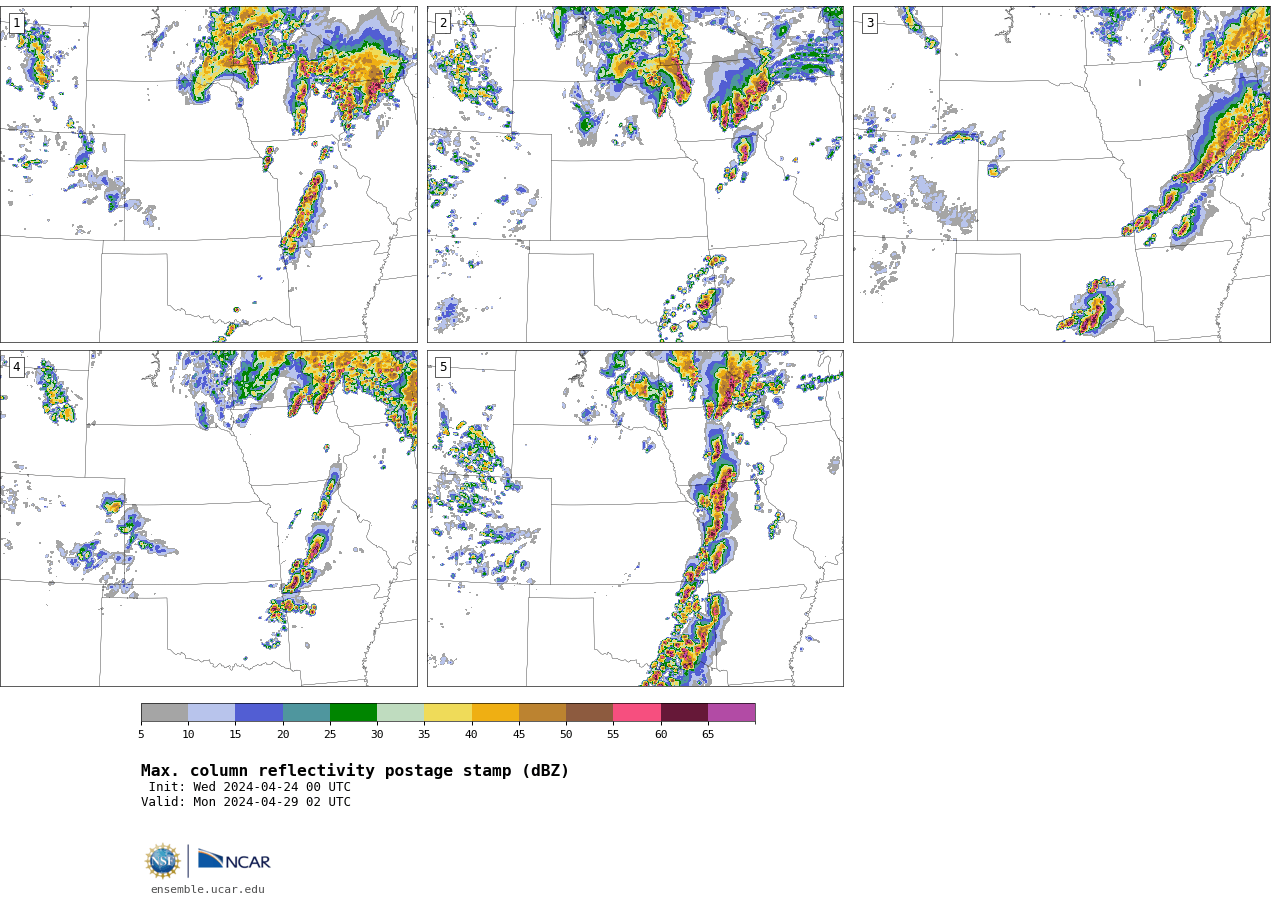
Task: Click the Max. column reflectivity title
Action: [x=355, y=771]
